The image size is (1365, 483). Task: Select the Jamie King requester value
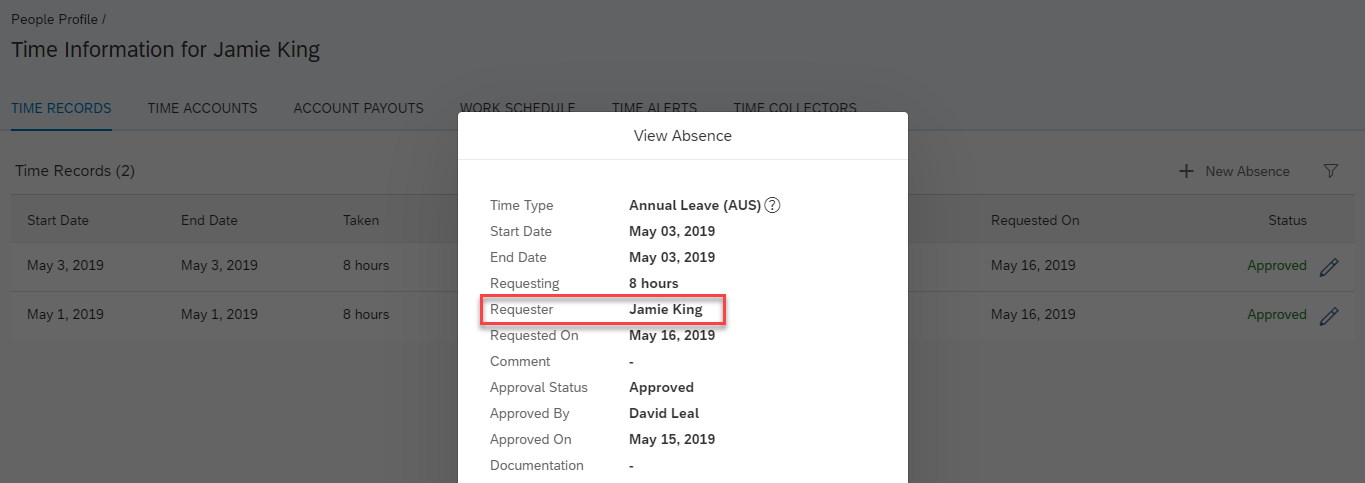tap(665, 309)
